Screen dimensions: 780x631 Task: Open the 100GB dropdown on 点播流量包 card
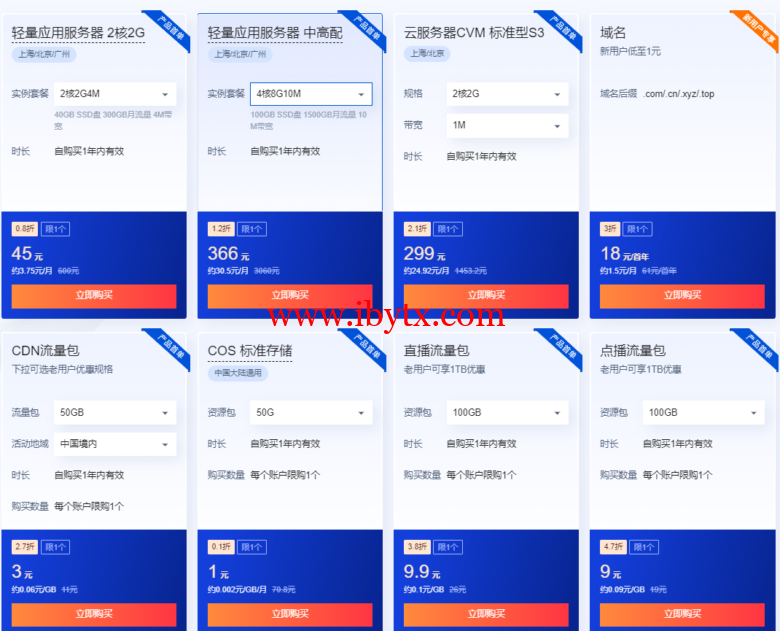coord(703,413)
